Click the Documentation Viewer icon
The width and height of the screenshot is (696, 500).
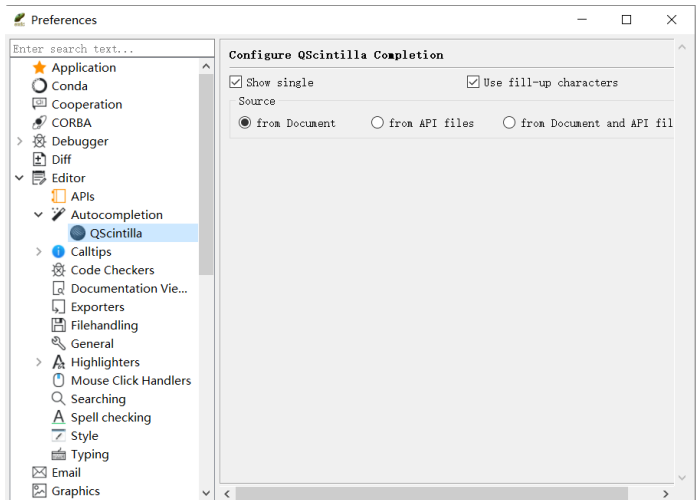pyautogui.click(x=58, y=288)
